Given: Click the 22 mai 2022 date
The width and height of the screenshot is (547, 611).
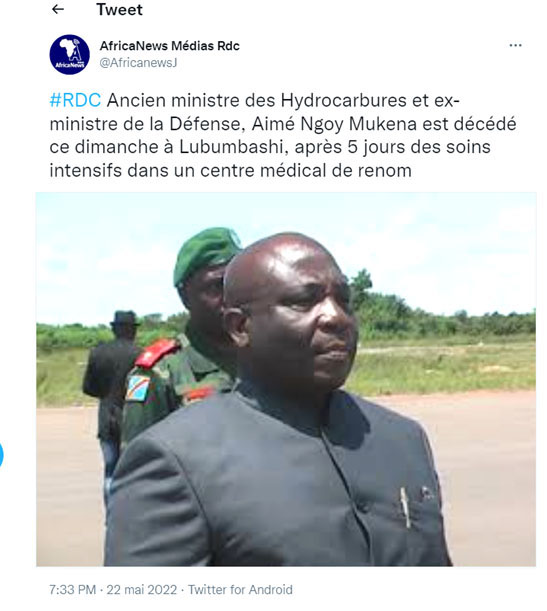Looking at the screenshot, I should [x=142, y=590].
